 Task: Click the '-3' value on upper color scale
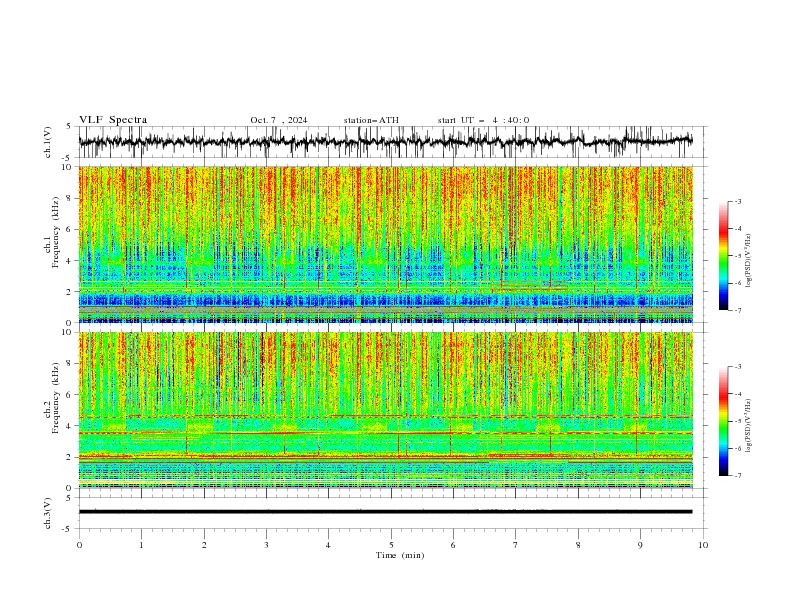(x=738, y=201)
